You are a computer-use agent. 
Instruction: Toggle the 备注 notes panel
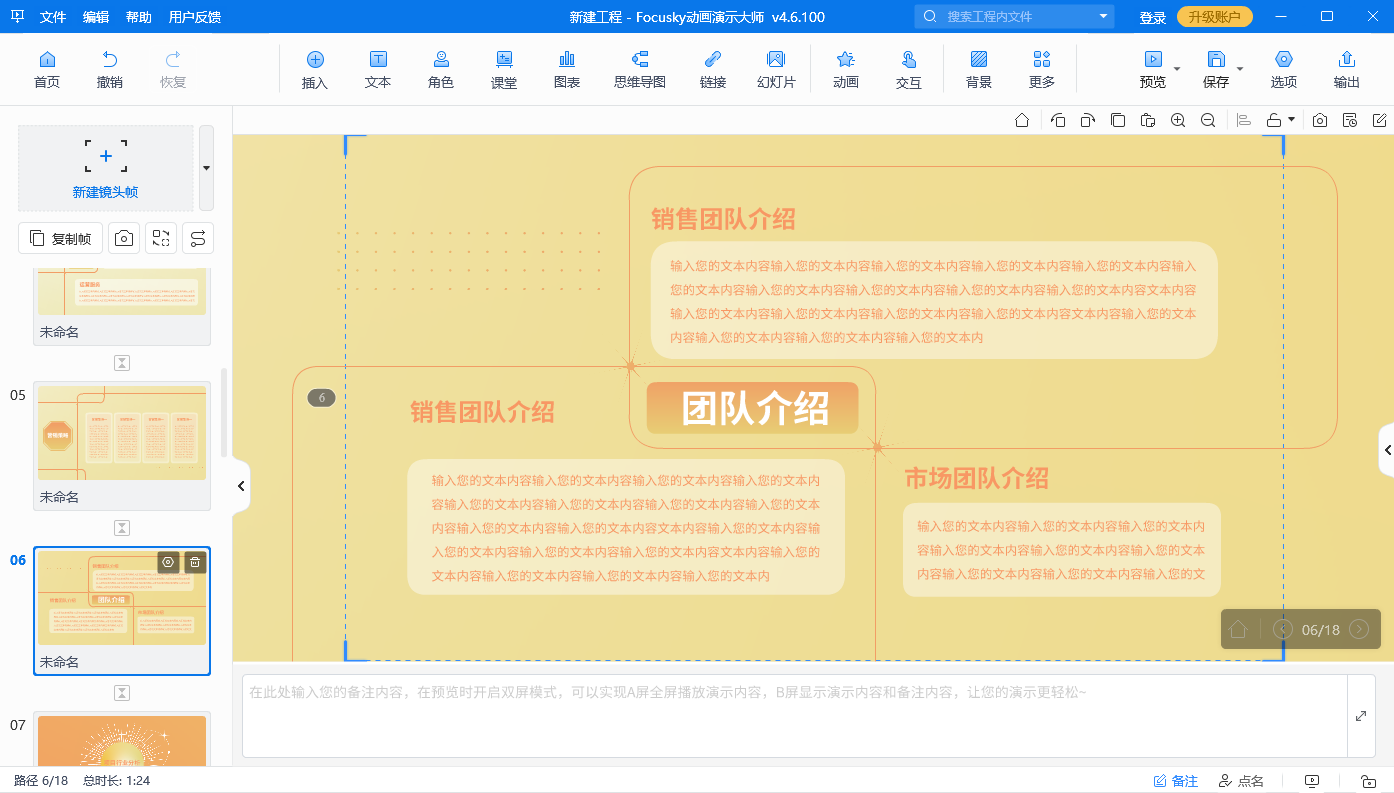pos(1176,781)
